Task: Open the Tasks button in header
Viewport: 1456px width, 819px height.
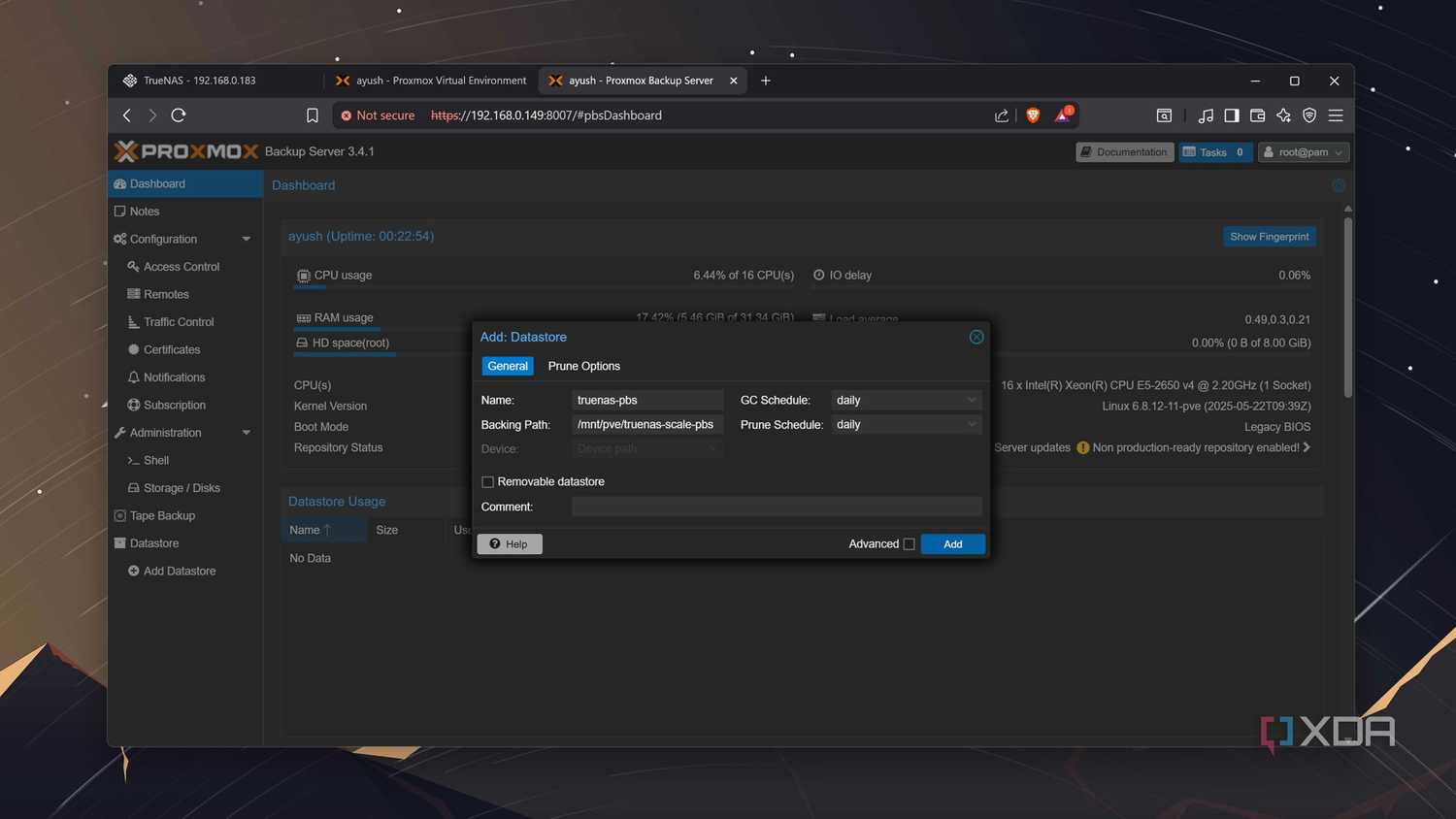Action: click(x=1215, y=152)
